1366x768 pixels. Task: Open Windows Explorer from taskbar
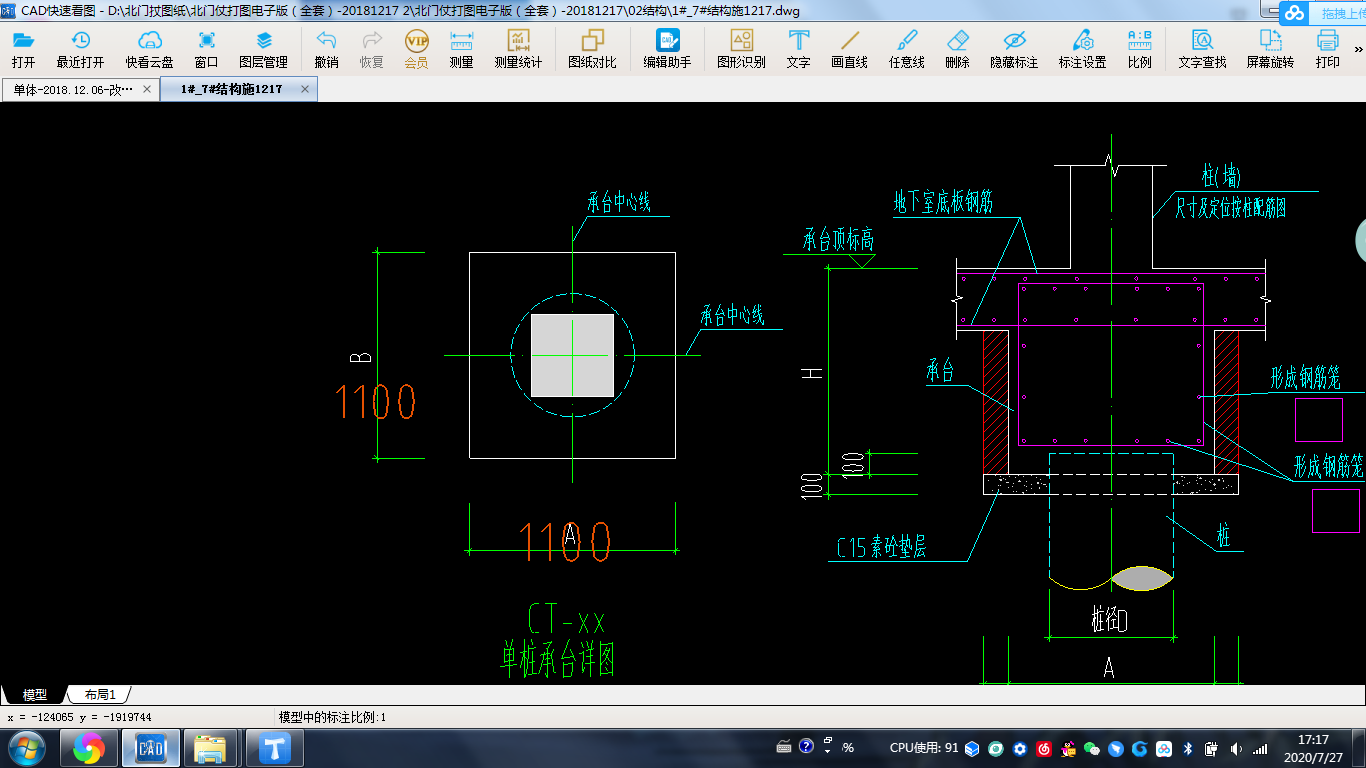pos(210,748)
